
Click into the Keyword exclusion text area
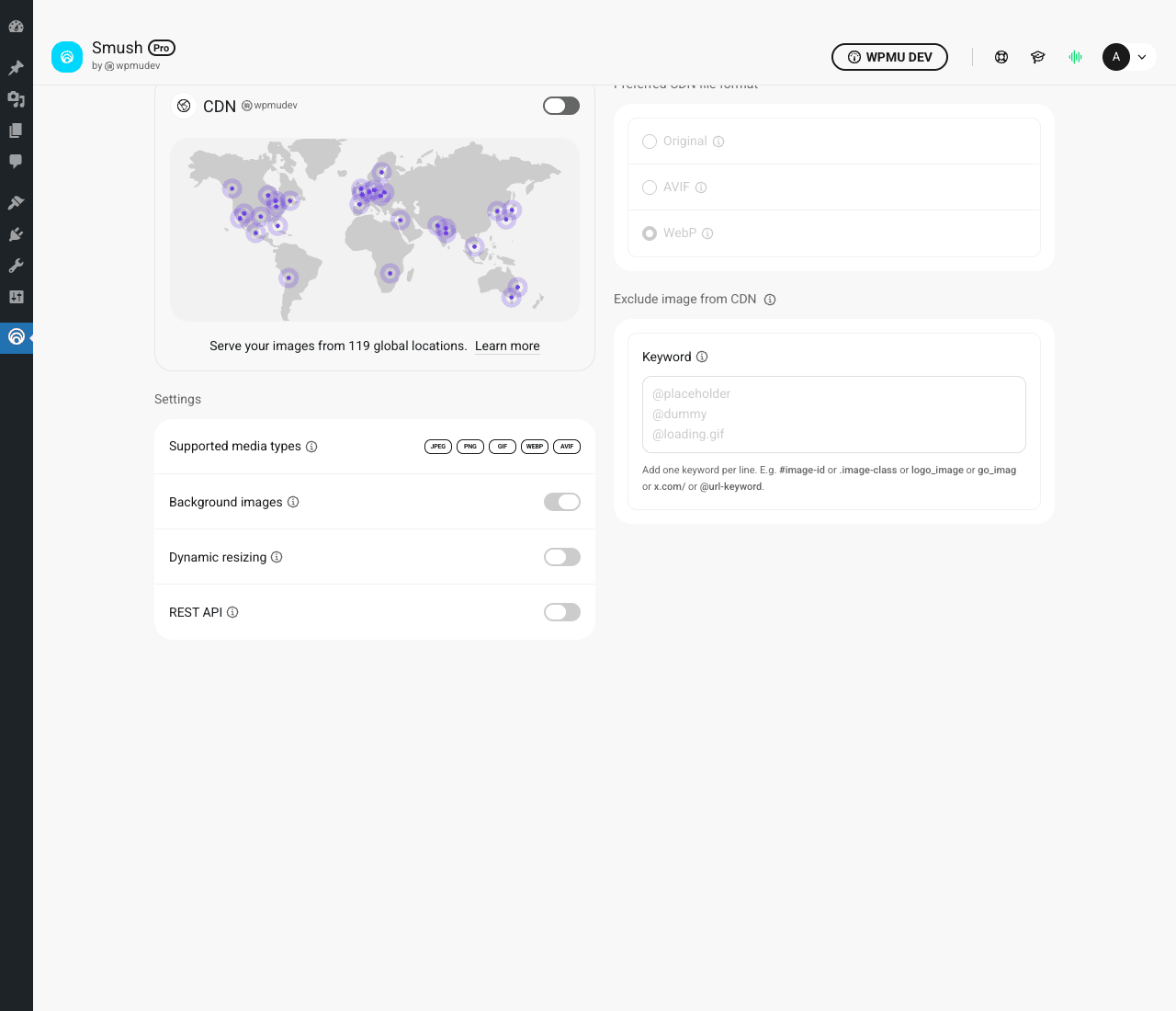[x=834, y=415]
